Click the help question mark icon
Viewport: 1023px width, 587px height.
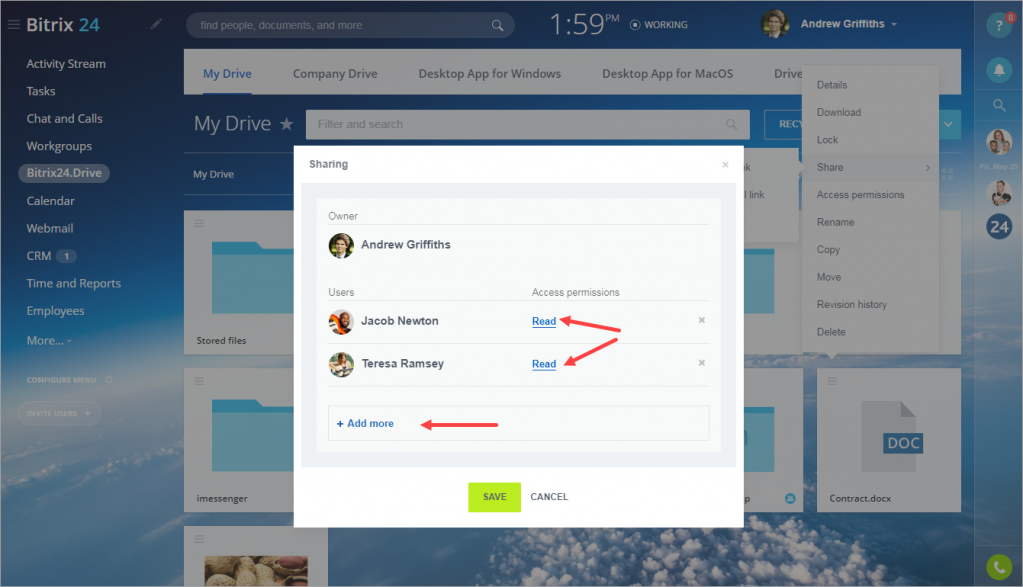click(x=999, y=25)
